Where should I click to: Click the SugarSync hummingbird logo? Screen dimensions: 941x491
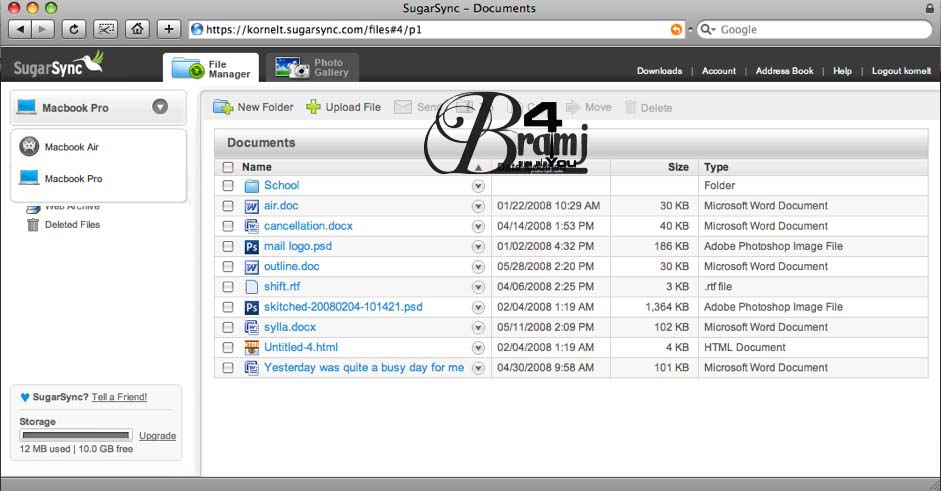(59, 65)
